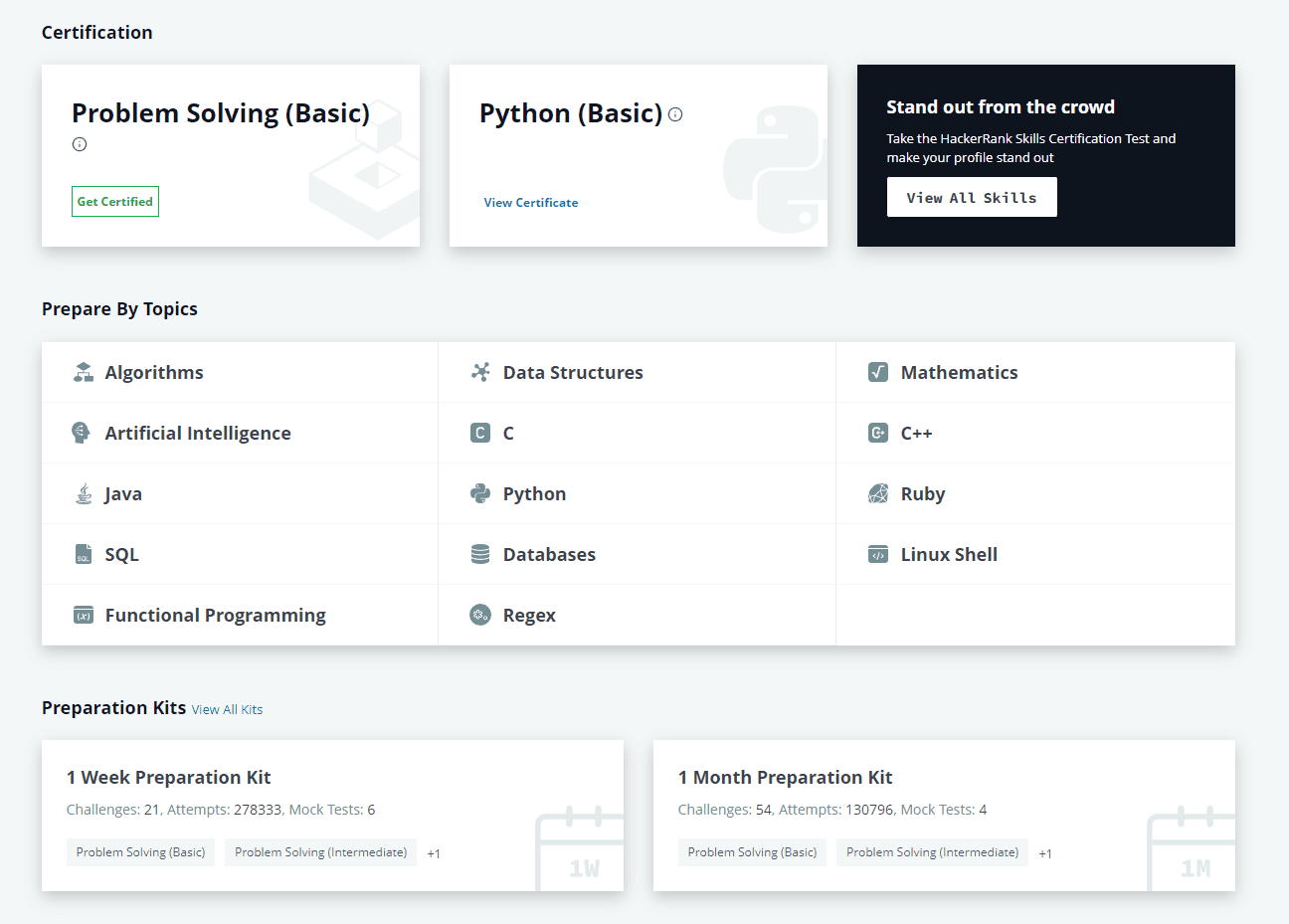The width and height of the screenshot is (1289, 924).
Task: Click the Certification section heading
Action: 97,32
